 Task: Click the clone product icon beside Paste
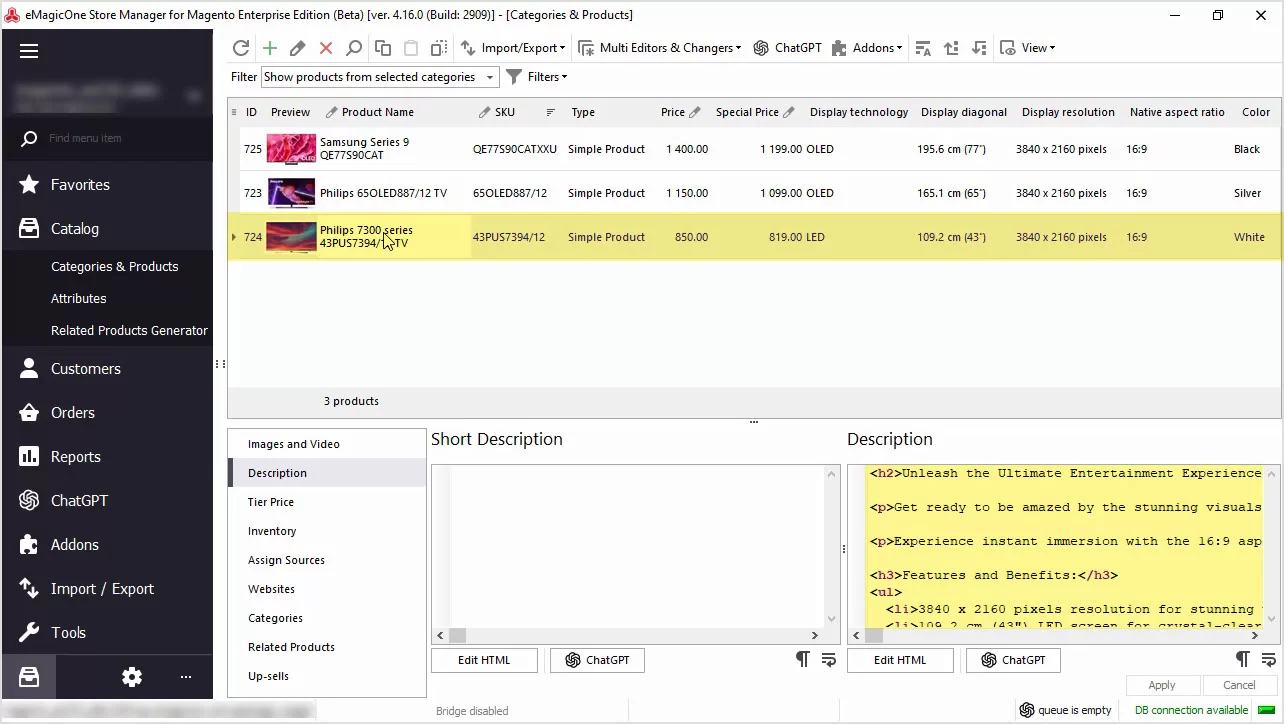(x=438, y=48)
